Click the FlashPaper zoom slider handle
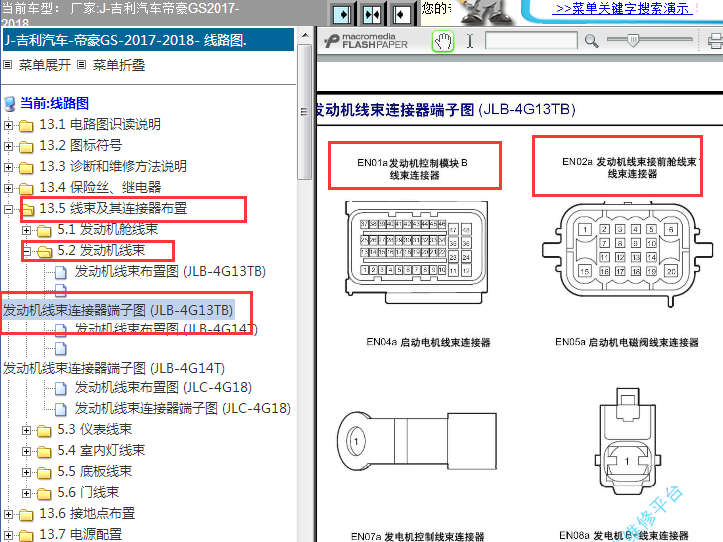The image size is (723, 542). (634, 40)
